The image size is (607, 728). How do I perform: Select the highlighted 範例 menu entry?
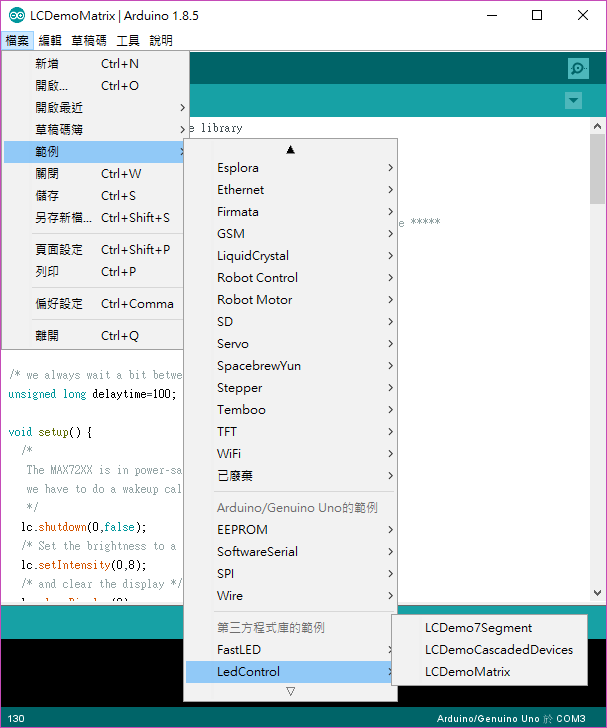(95, 151)
